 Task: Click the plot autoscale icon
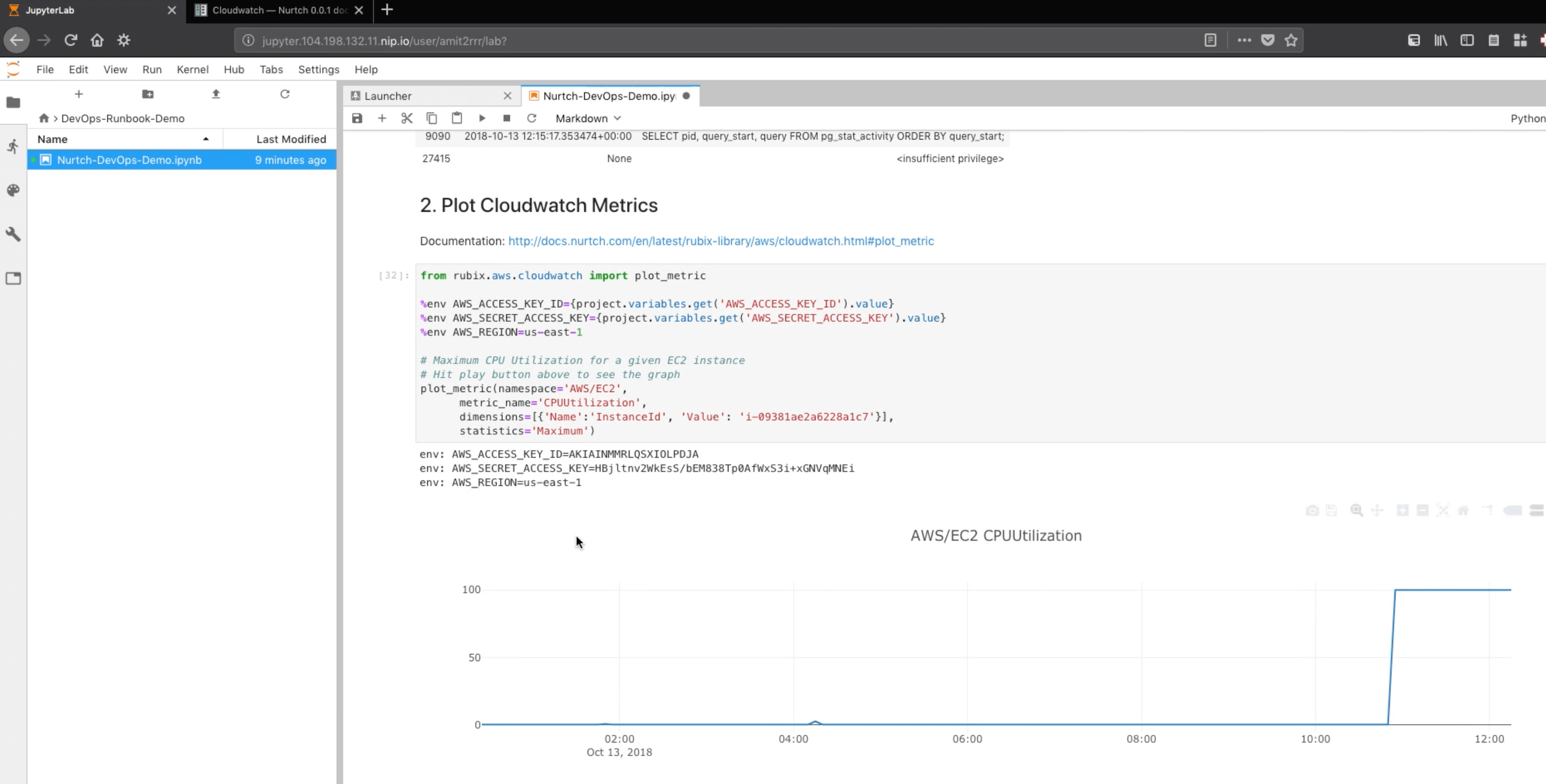1443,511
